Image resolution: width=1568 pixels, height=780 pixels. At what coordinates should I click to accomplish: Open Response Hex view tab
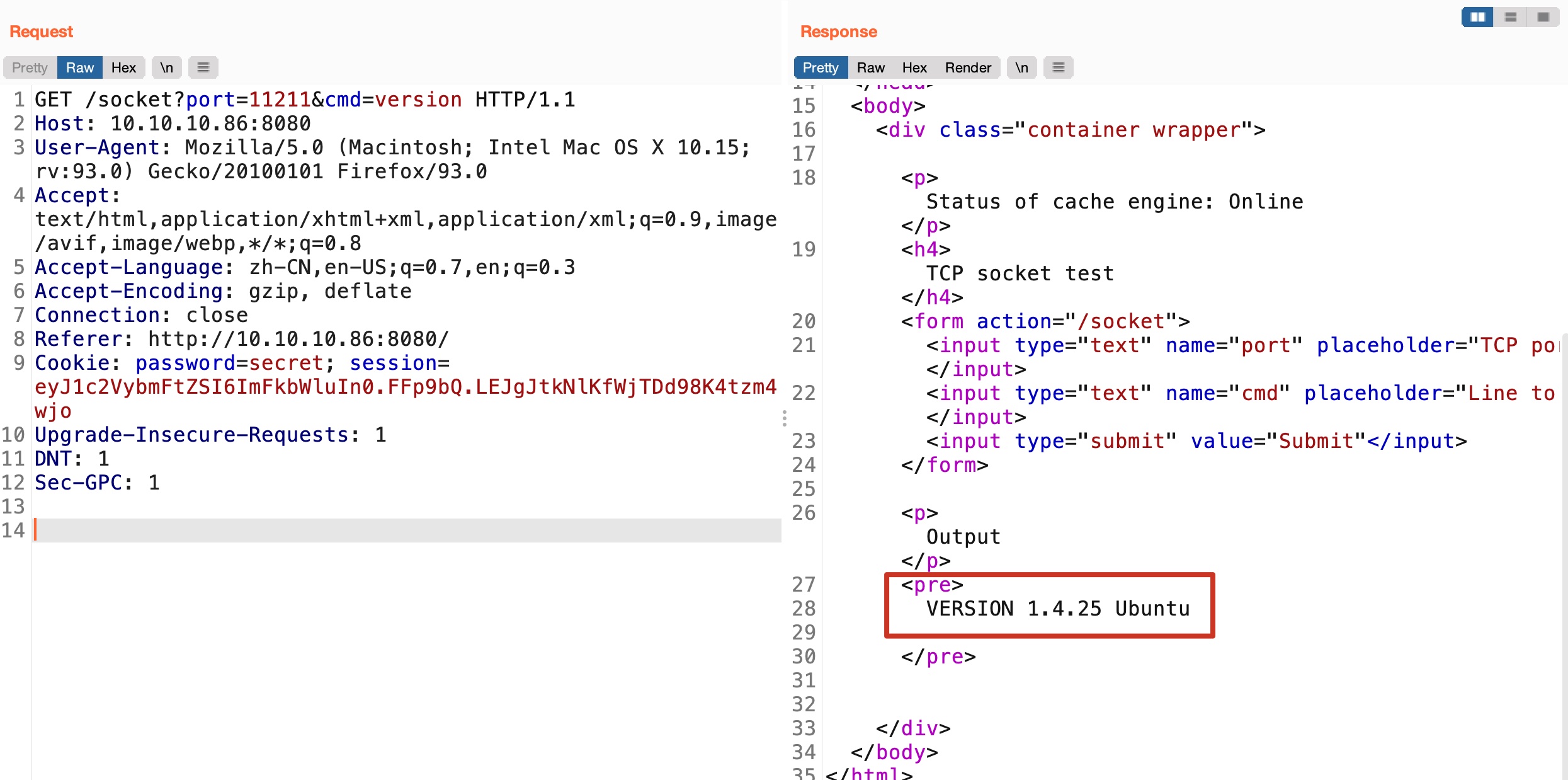(x=914, y=67)
